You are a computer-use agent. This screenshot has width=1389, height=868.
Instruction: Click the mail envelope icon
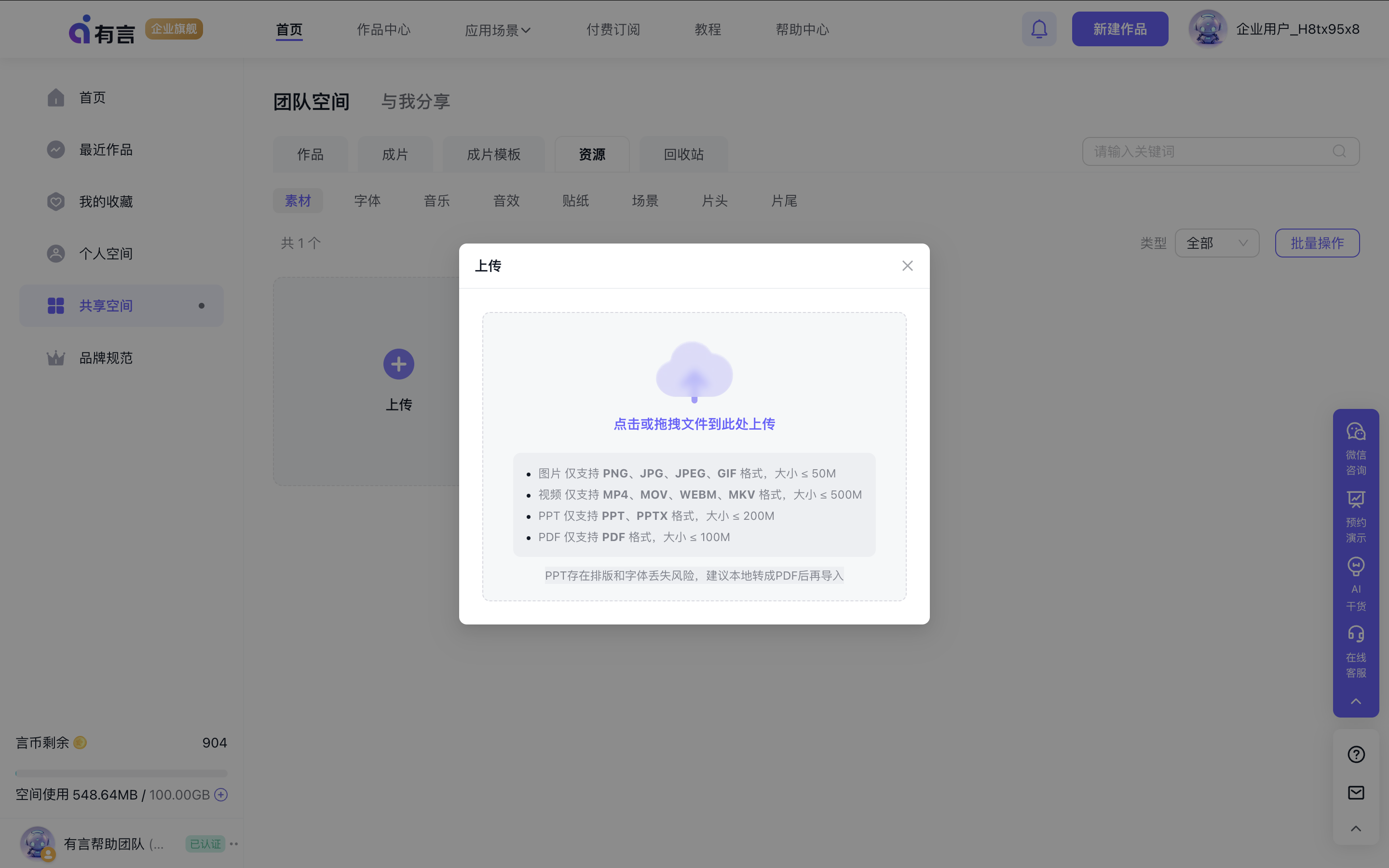tap(1356, 793)
